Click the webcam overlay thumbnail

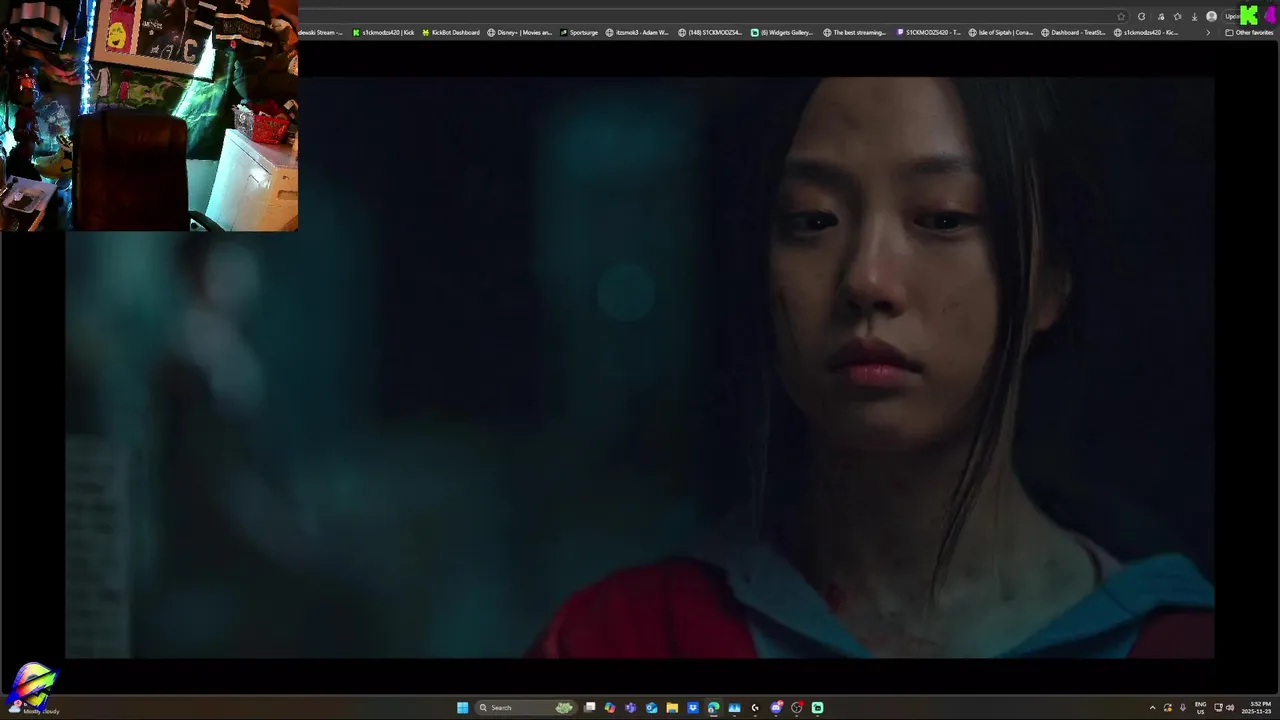[149, 115]
